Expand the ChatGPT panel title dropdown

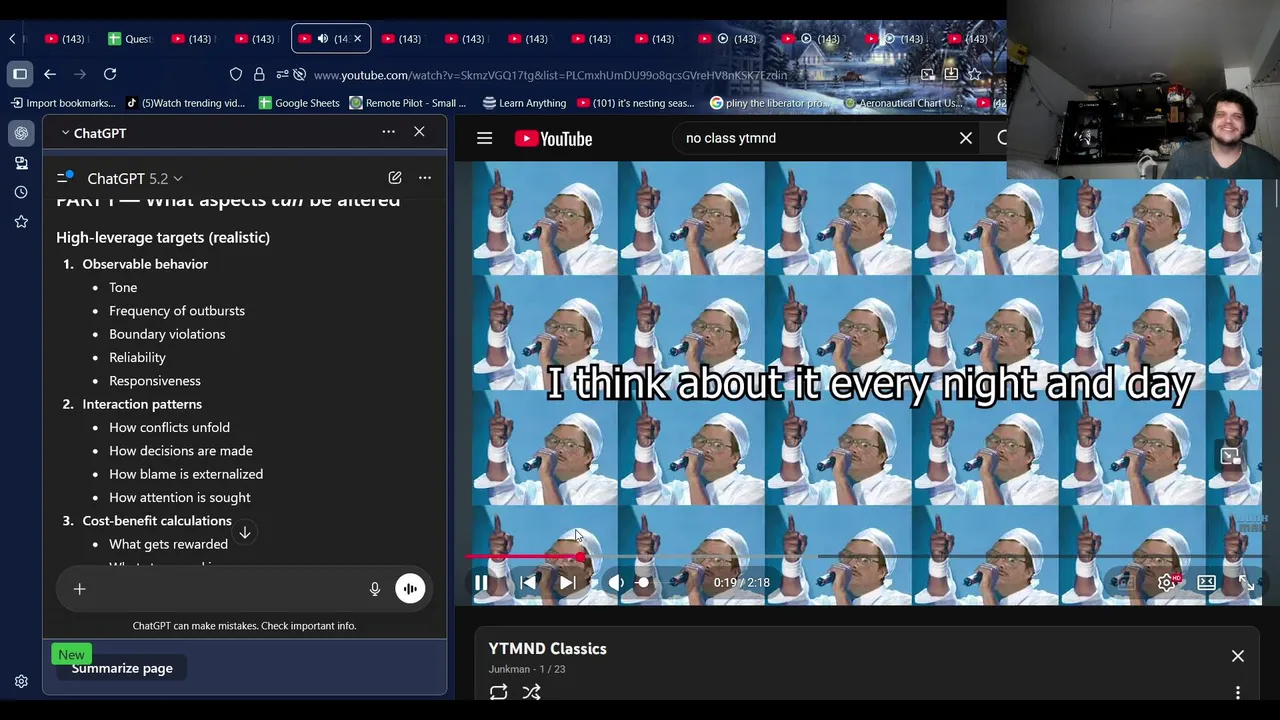click(x=93, y=132)
